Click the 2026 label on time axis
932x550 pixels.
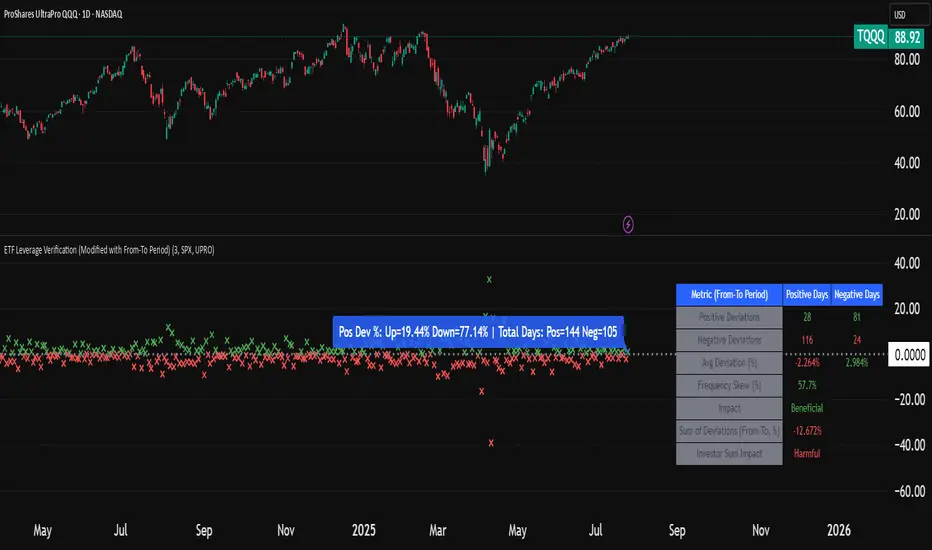(x=838, y=530)
